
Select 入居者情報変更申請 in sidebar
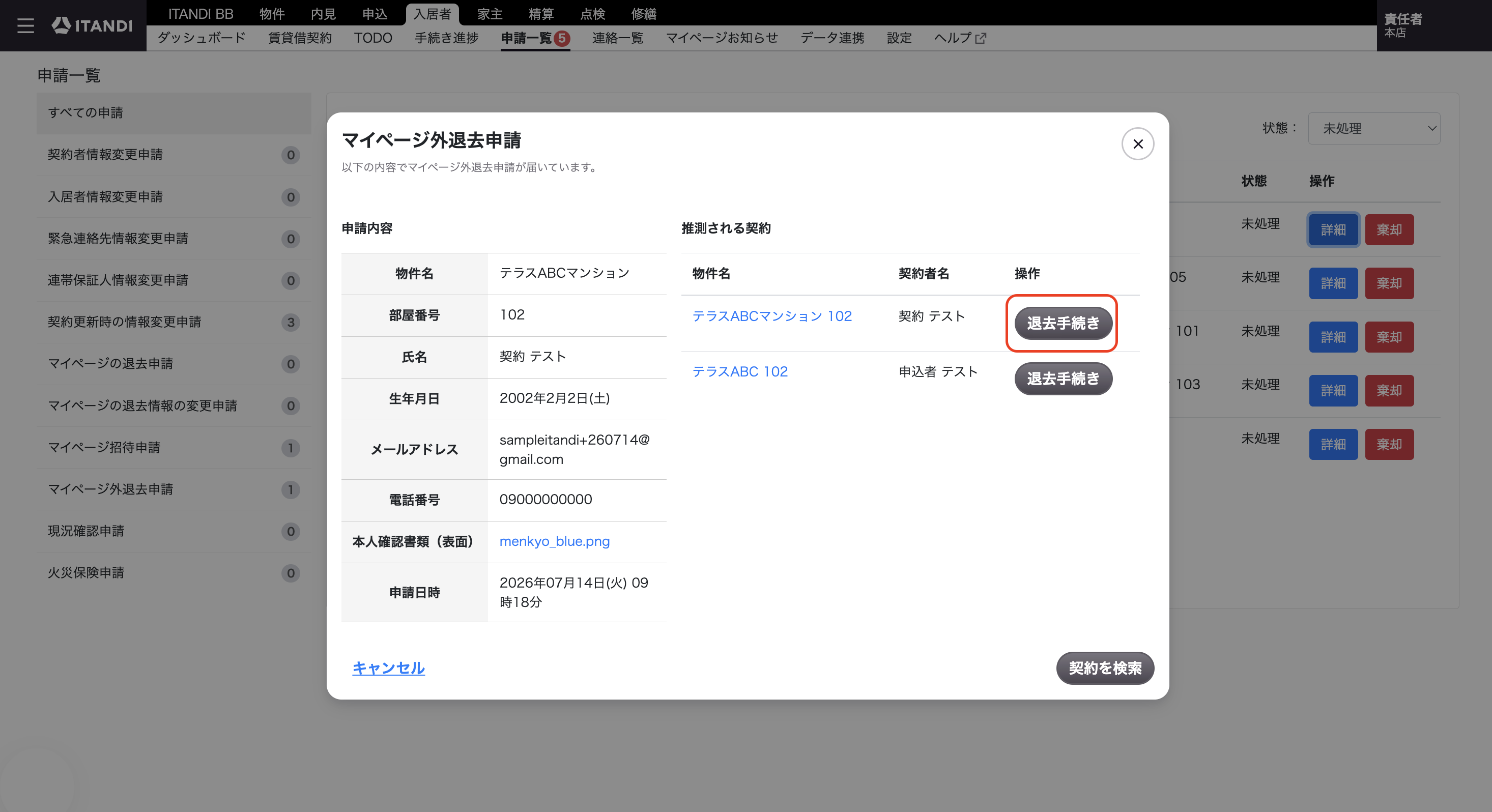pyautogui.click(x=174, y=197)
